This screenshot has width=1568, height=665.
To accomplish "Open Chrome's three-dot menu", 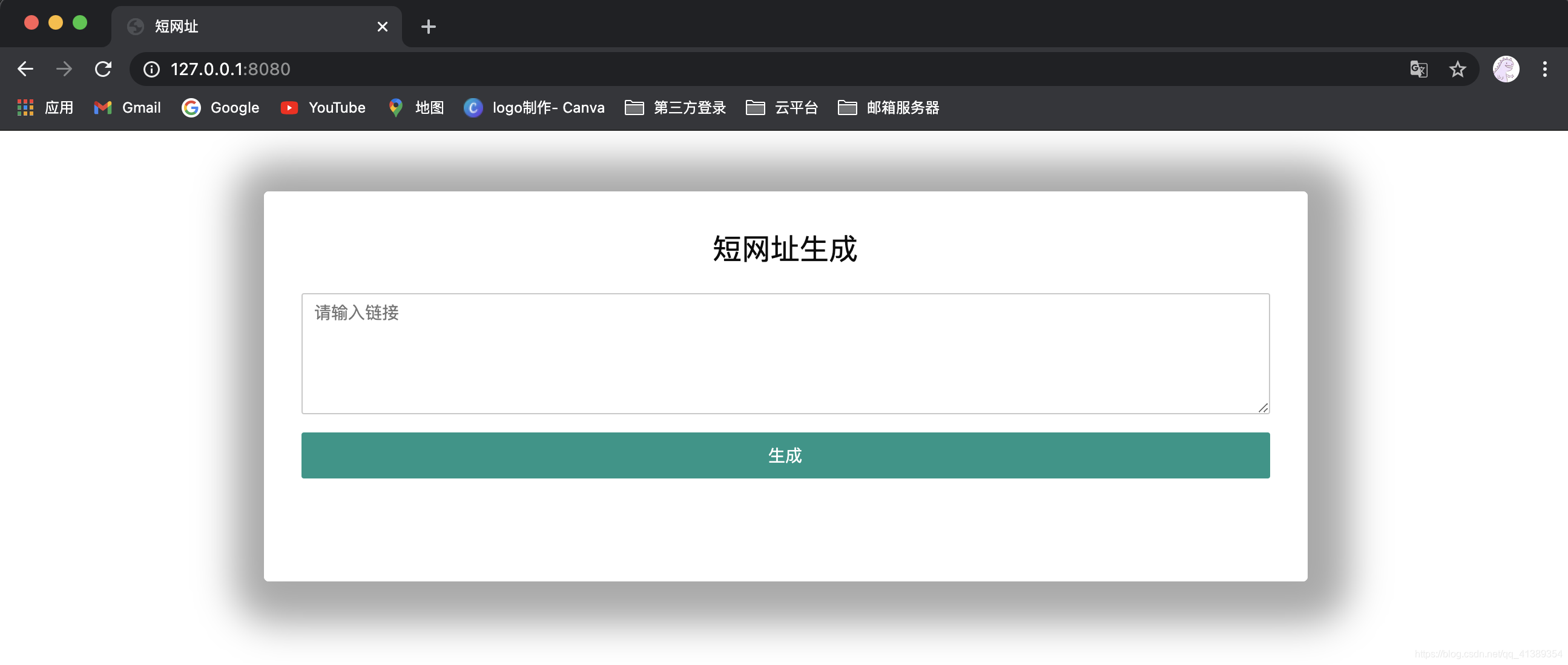I will [x=1544, y=69].
